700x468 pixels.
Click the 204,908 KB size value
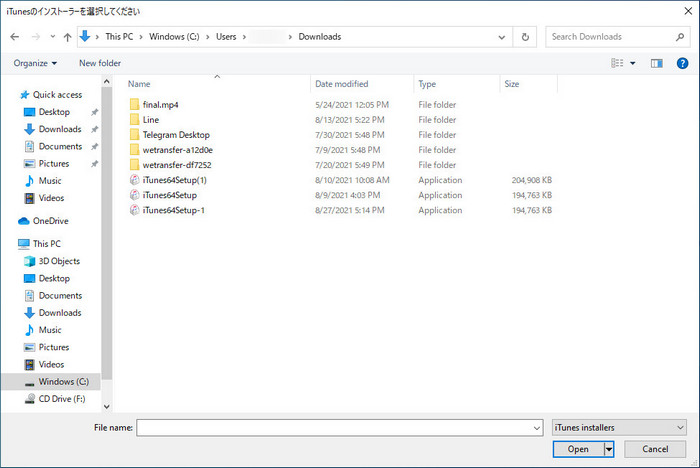(532, 180)
